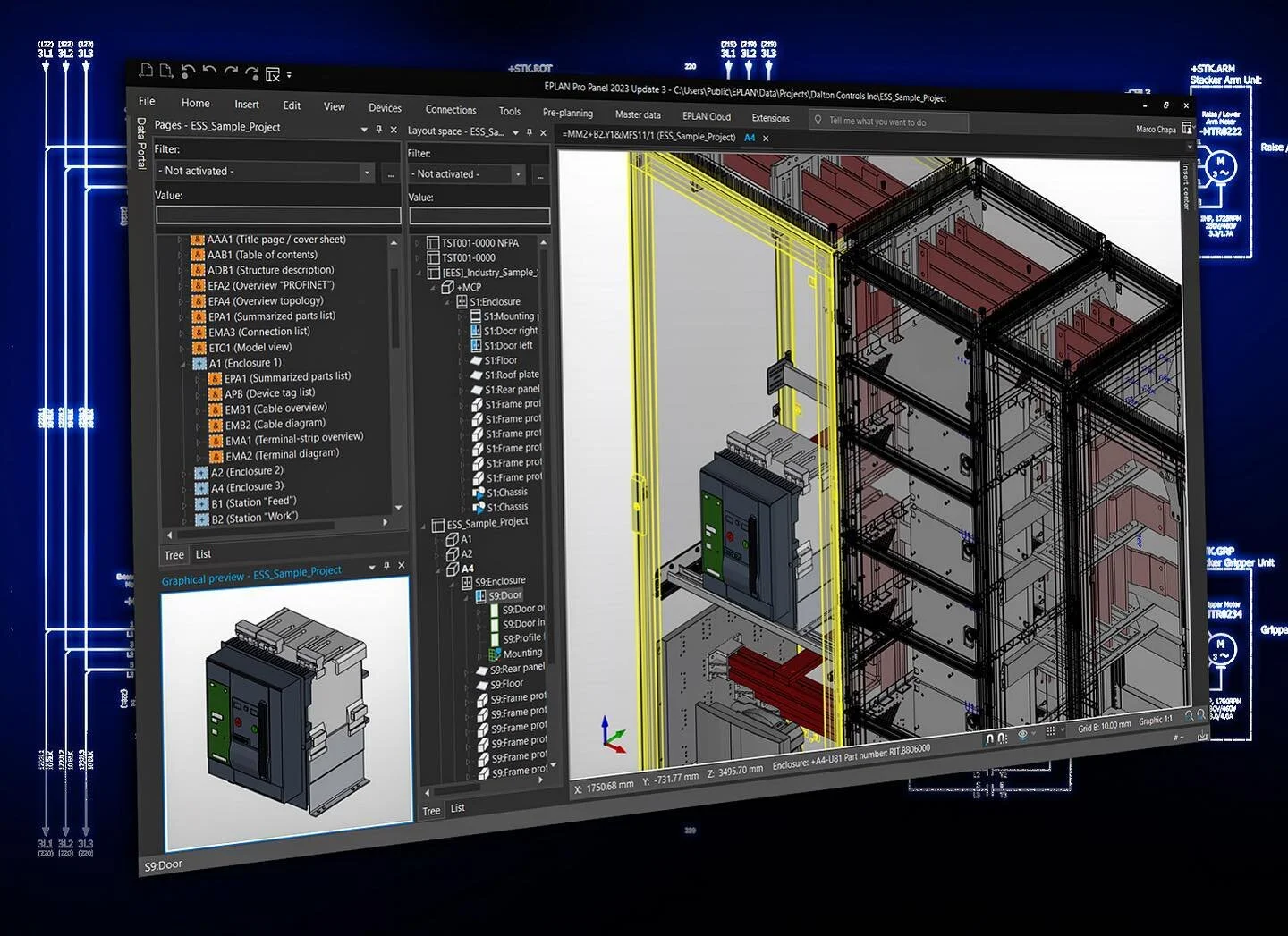The width and height of the screenshot is (1288, 936).
Task: Close the Layout space panel
Action: click(542, 132)
